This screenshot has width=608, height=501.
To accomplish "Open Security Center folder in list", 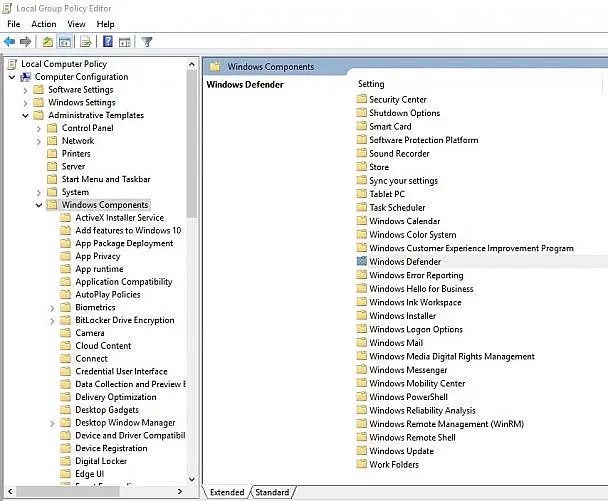I will click(397, 100).
